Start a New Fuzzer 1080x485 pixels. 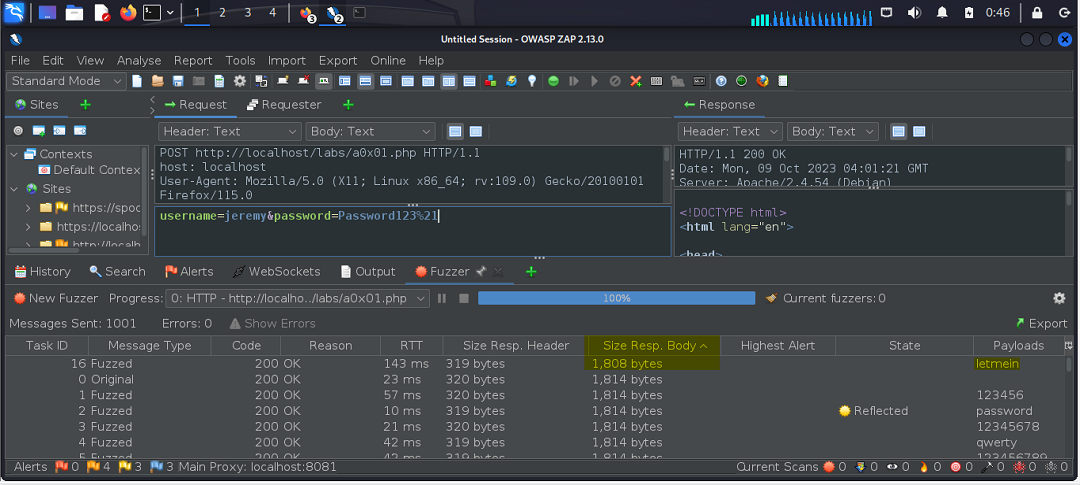(56, 298)
